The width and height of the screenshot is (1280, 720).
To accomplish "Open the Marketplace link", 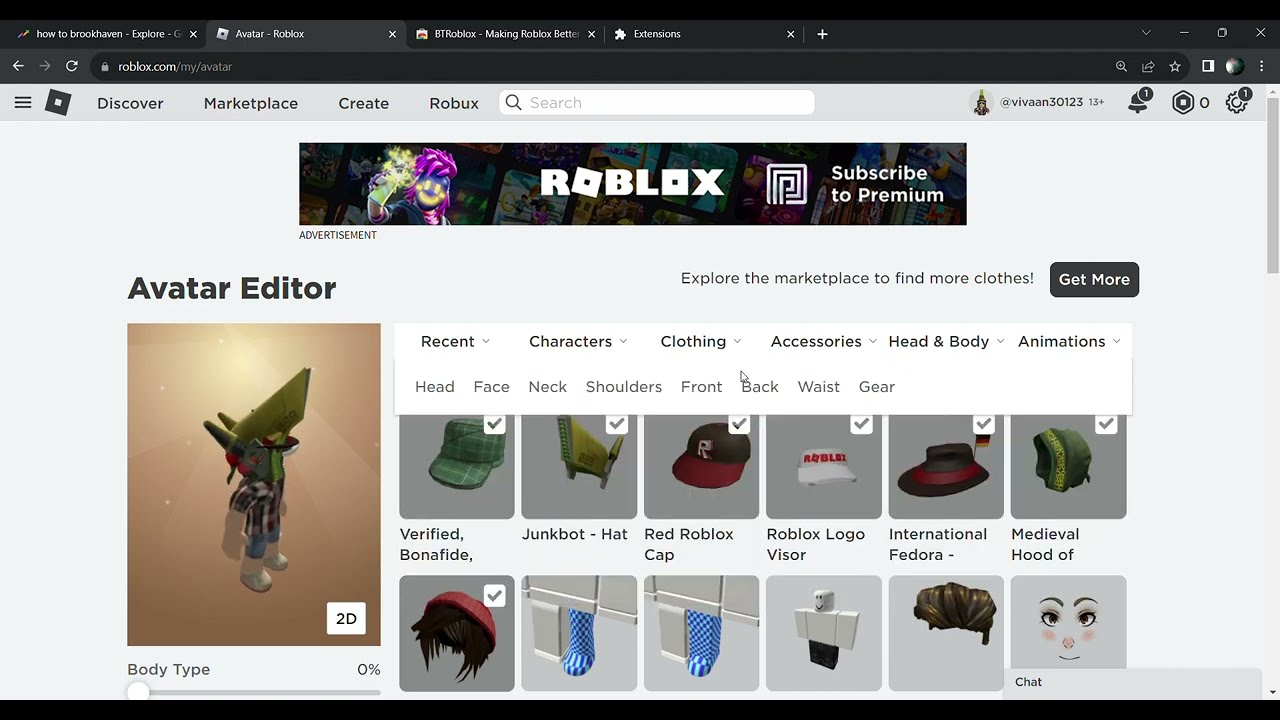I will click(250, 103).
